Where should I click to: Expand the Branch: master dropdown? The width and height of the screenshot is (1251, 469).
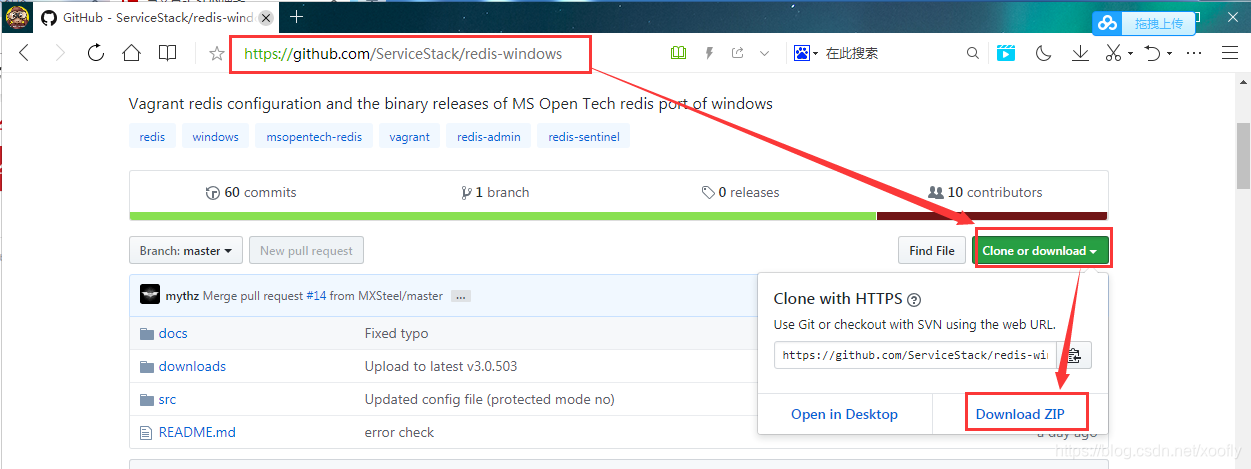click(186, 250)
